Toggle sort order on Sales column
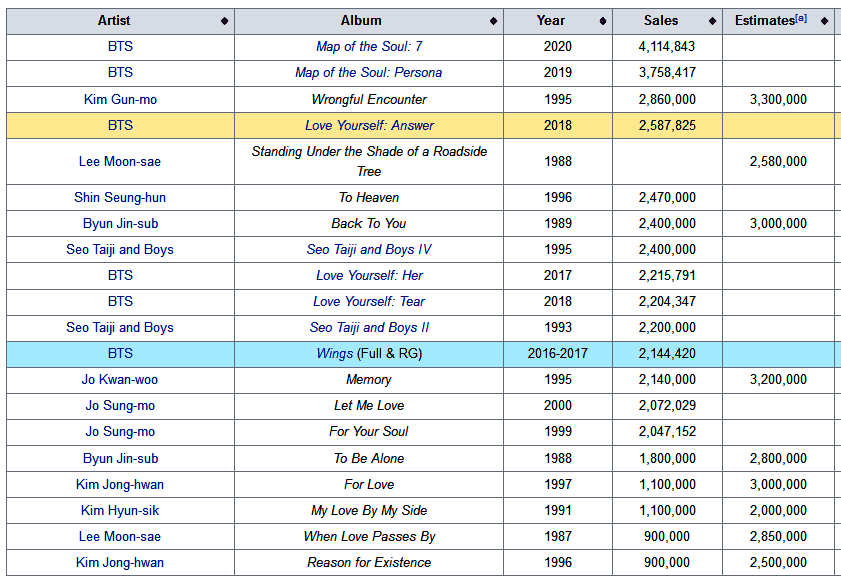The width and height of the screenshot is (841, 584). pyautogui.click(x=712, y=21)
